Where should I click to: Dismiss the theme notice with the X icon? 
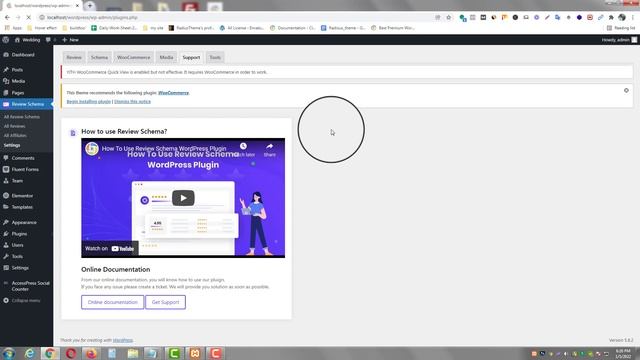click(626, 90)
